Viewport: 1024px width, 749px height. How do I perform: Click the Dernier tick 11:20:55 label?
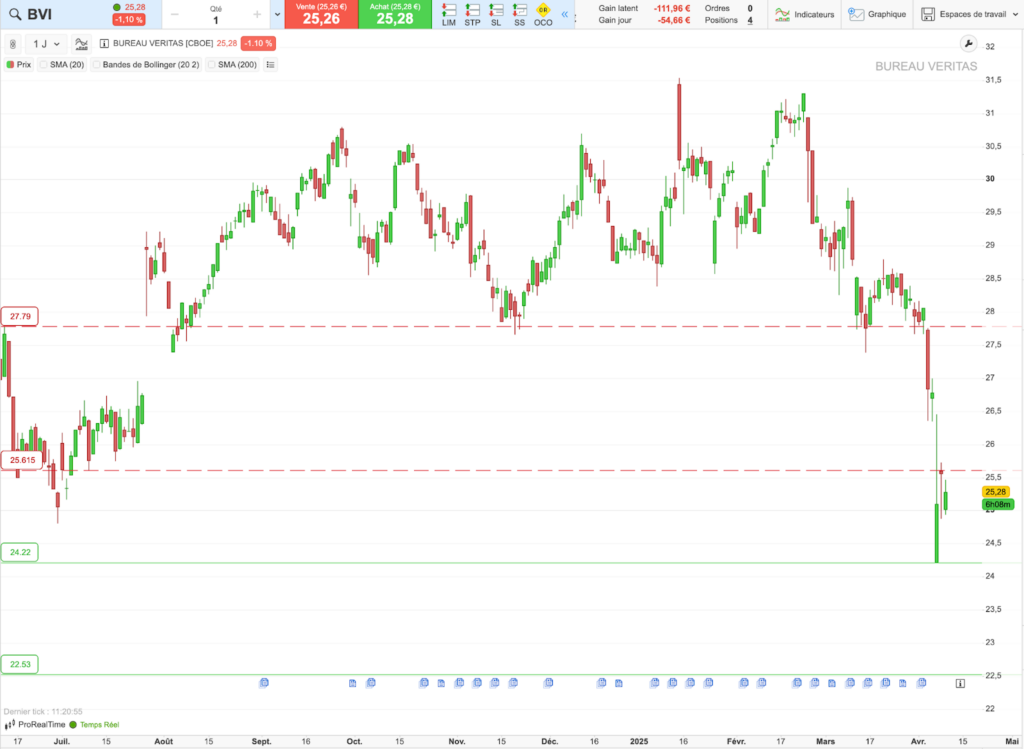click(43, 712)
